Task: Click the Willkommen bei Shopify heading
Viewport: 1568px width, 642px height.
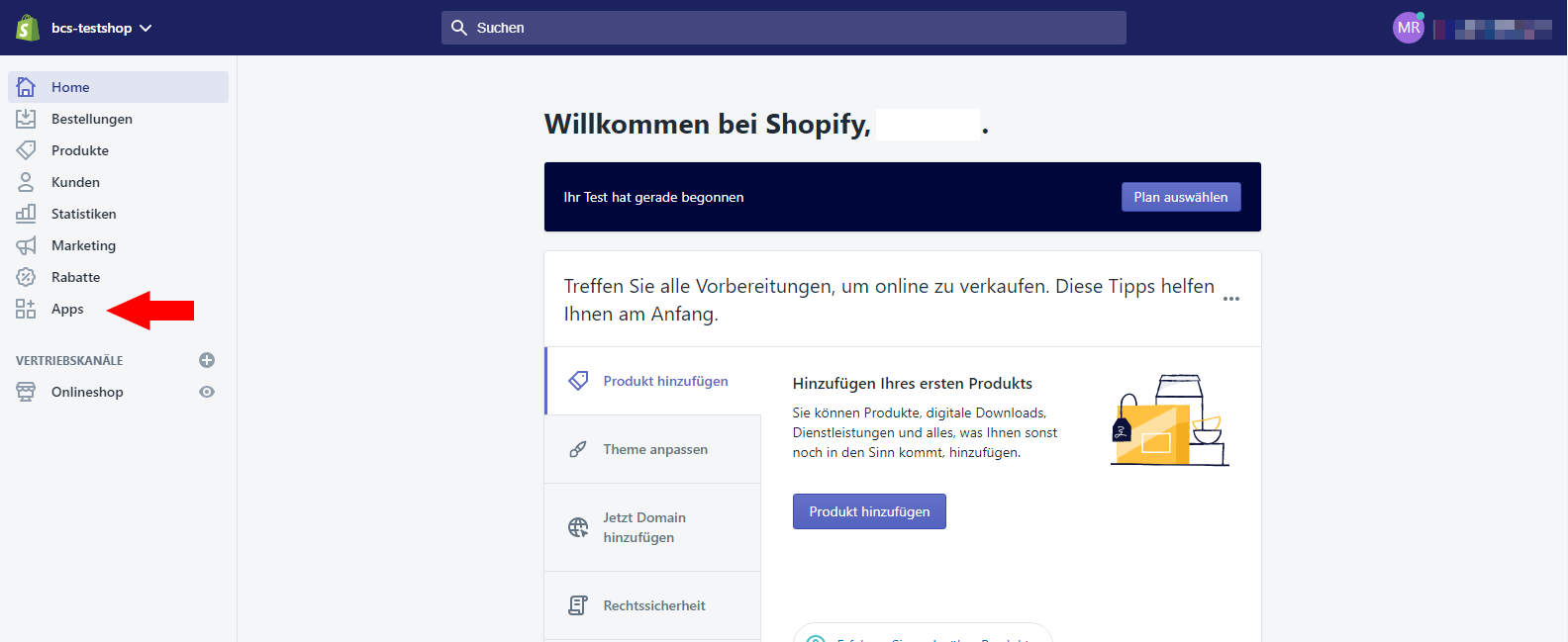Action: pyautogui.click(x=708, y=124)
